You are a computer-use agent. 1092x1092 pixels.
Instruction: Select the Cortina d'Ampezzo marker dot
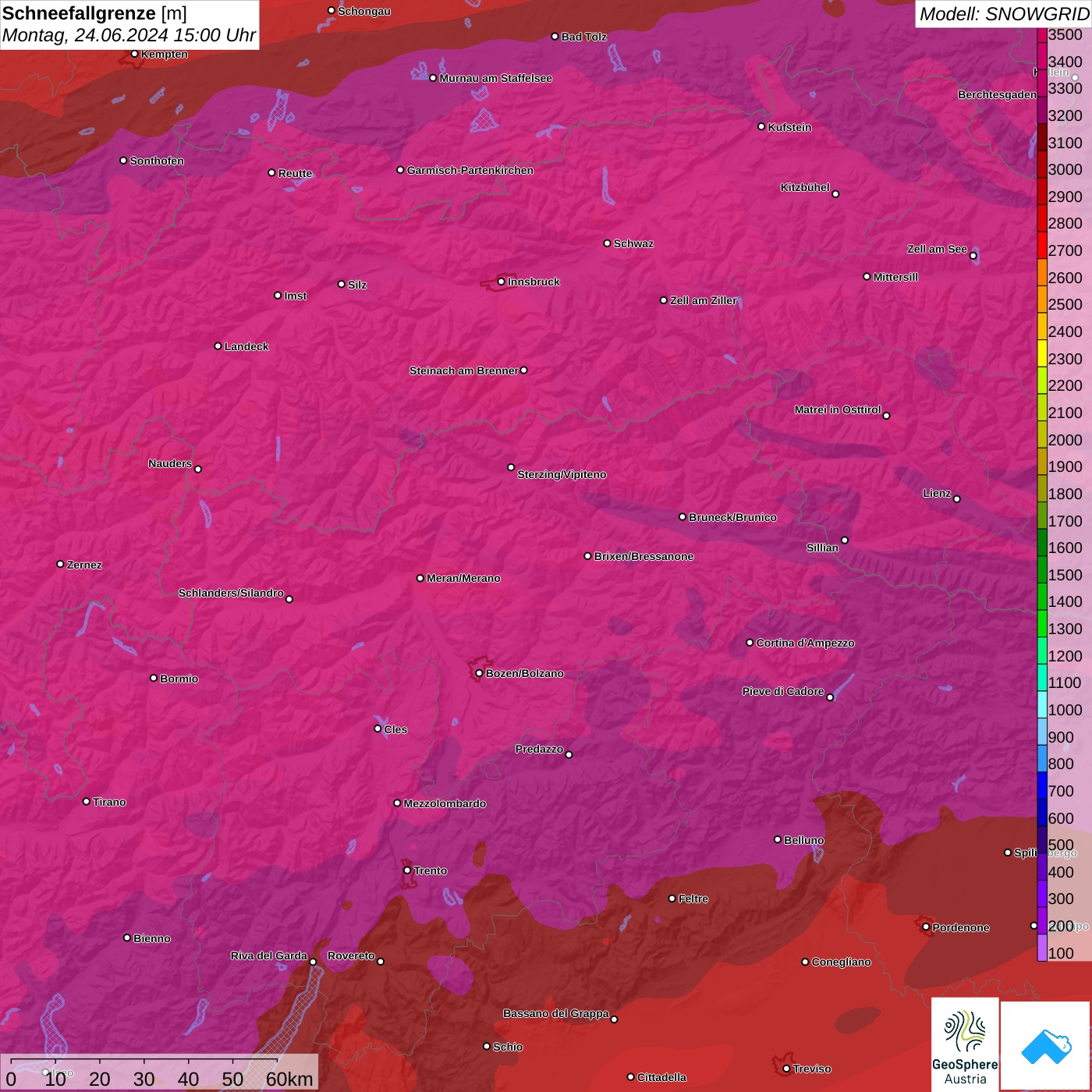(750, 643)
